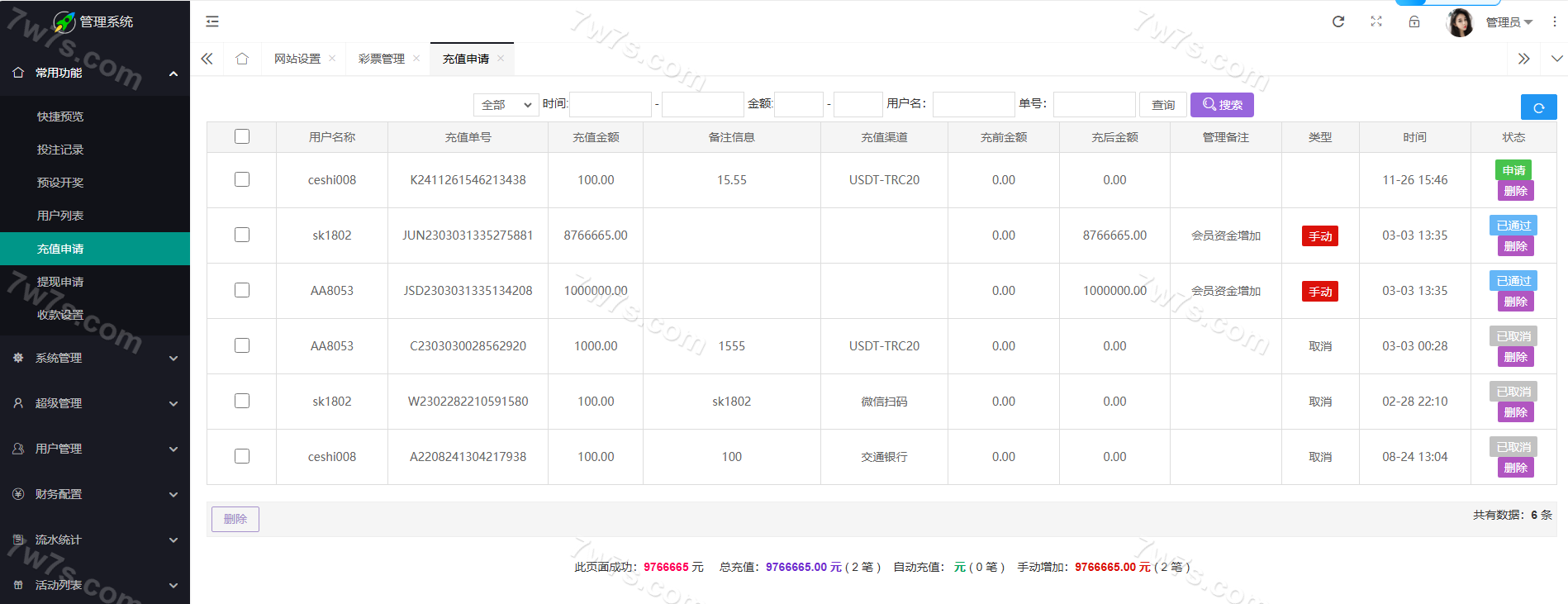Image resolution: width=1568 pixels, height=604 pixels.
Task: Switch to the 网站设置 tab
Action: [x=297, y=59]
